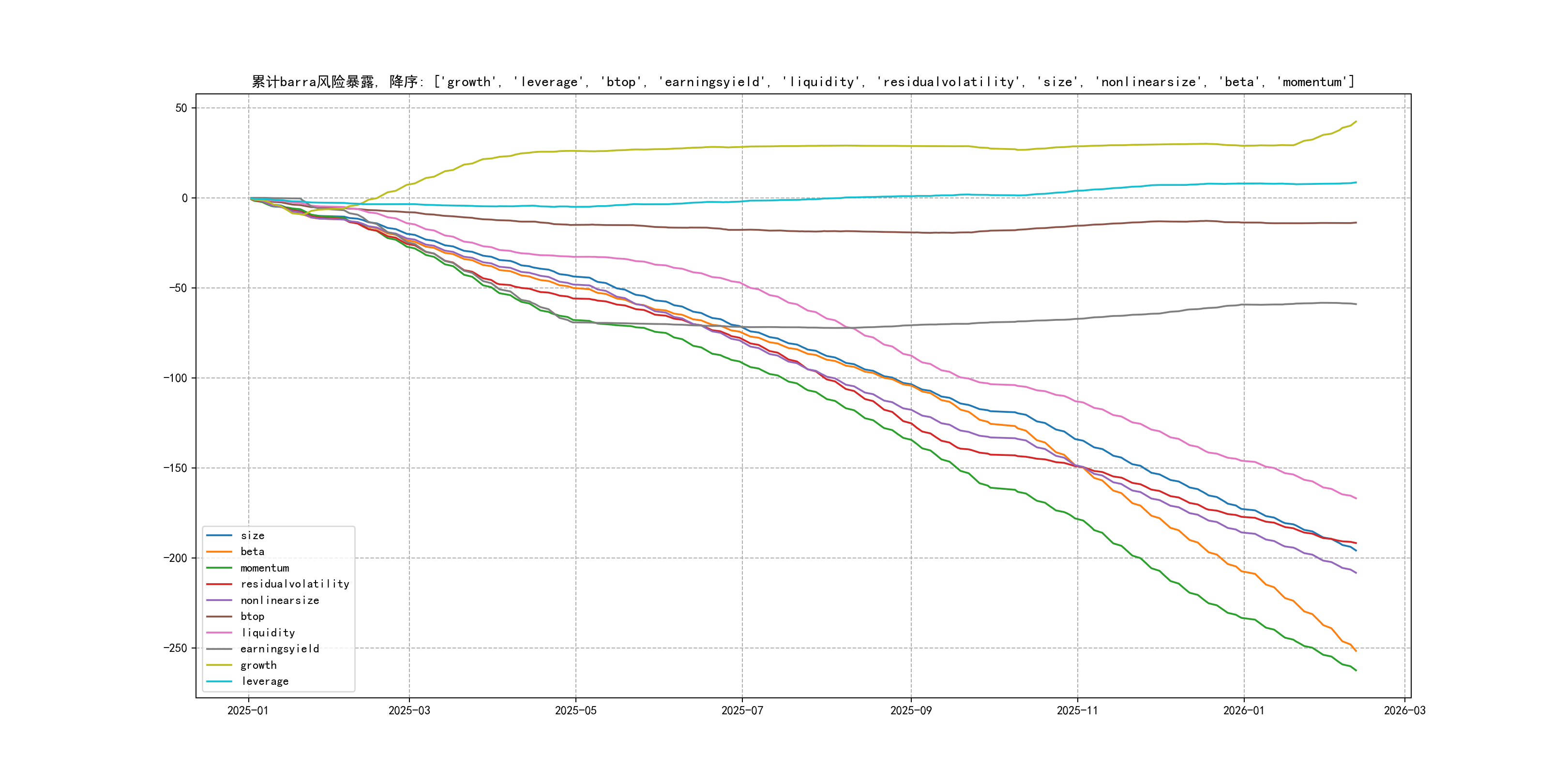Click the chart title text
The image size is (1568, 784).
(803, 82)
